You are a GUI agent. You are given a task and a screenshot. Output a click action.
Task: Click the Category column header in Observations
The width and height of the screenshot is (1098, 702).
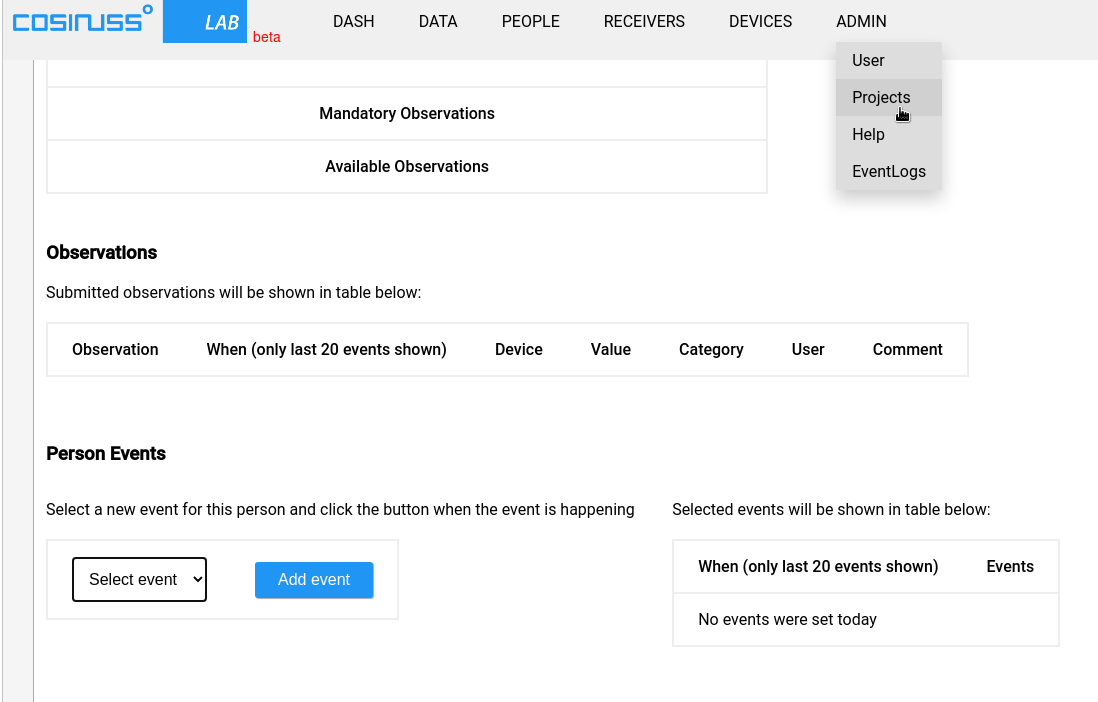click(710, 349)
